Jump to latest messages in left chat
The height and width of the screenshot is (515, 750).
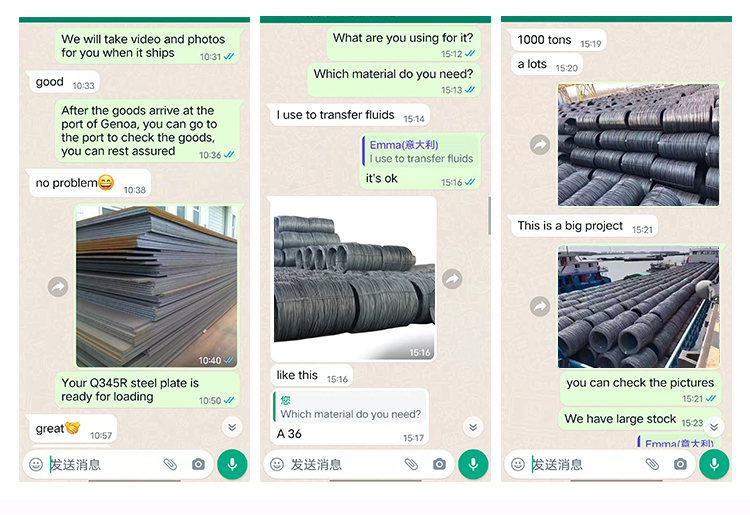point(232,427)
